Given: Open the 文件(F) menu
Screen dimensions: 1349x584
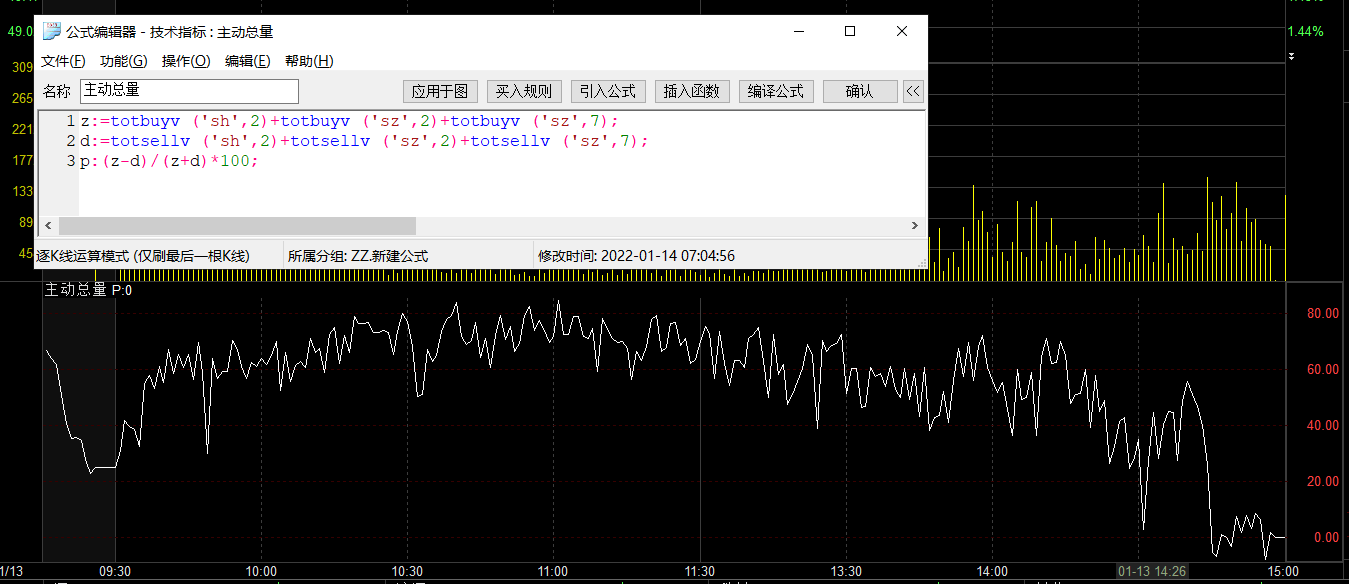Looking at the screenshot, I should pos(63,61).
